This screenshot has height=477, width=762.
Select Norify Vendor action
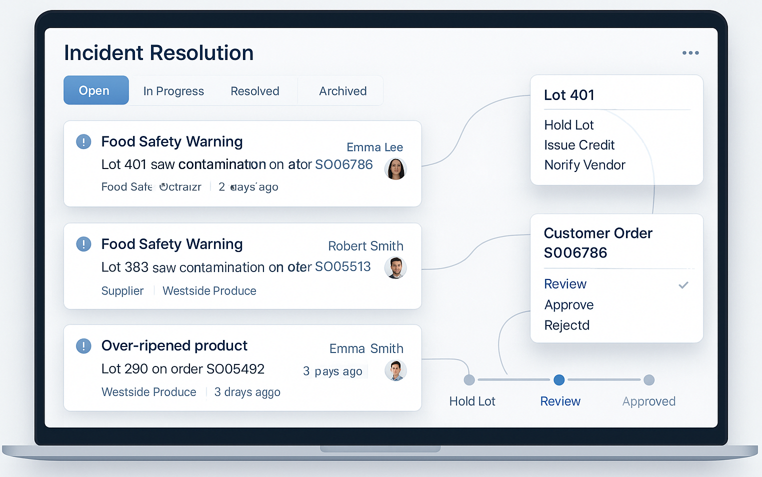[x=585, y=165]
